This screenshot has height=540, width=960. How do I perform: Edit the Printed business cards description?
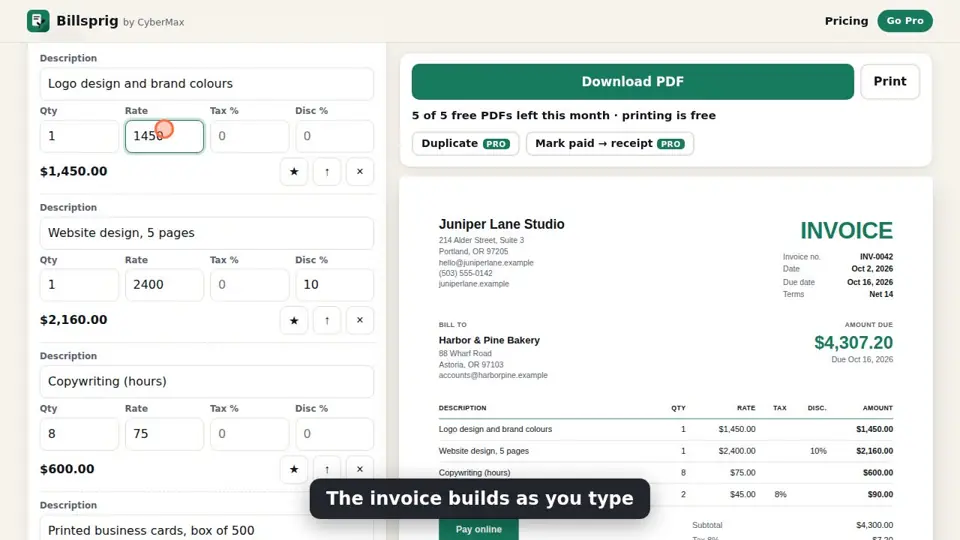[207, 528]
